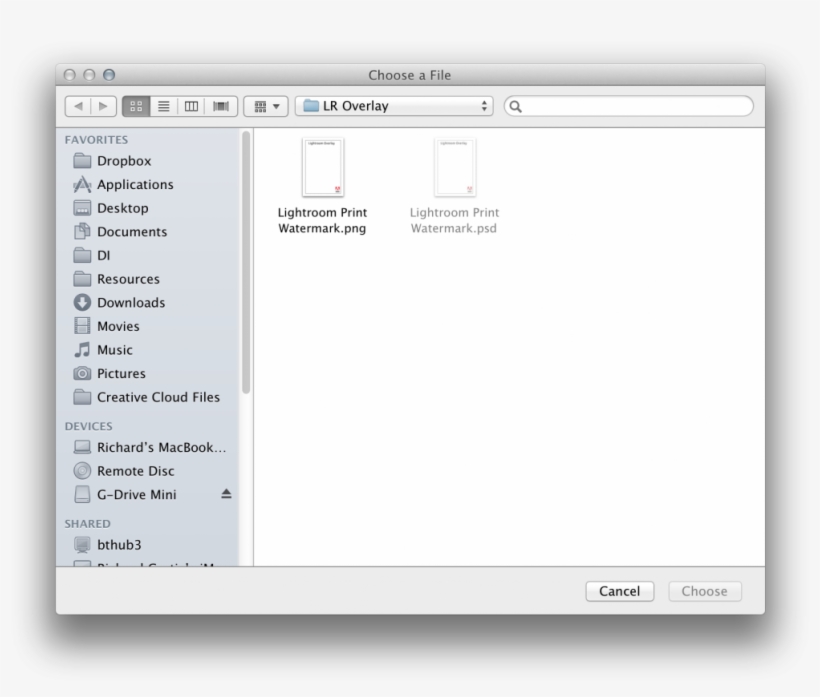Select Lightroom Print Watermark.png thumbnail
This screenshot has height=697, width=820.
tap(323, 167)
